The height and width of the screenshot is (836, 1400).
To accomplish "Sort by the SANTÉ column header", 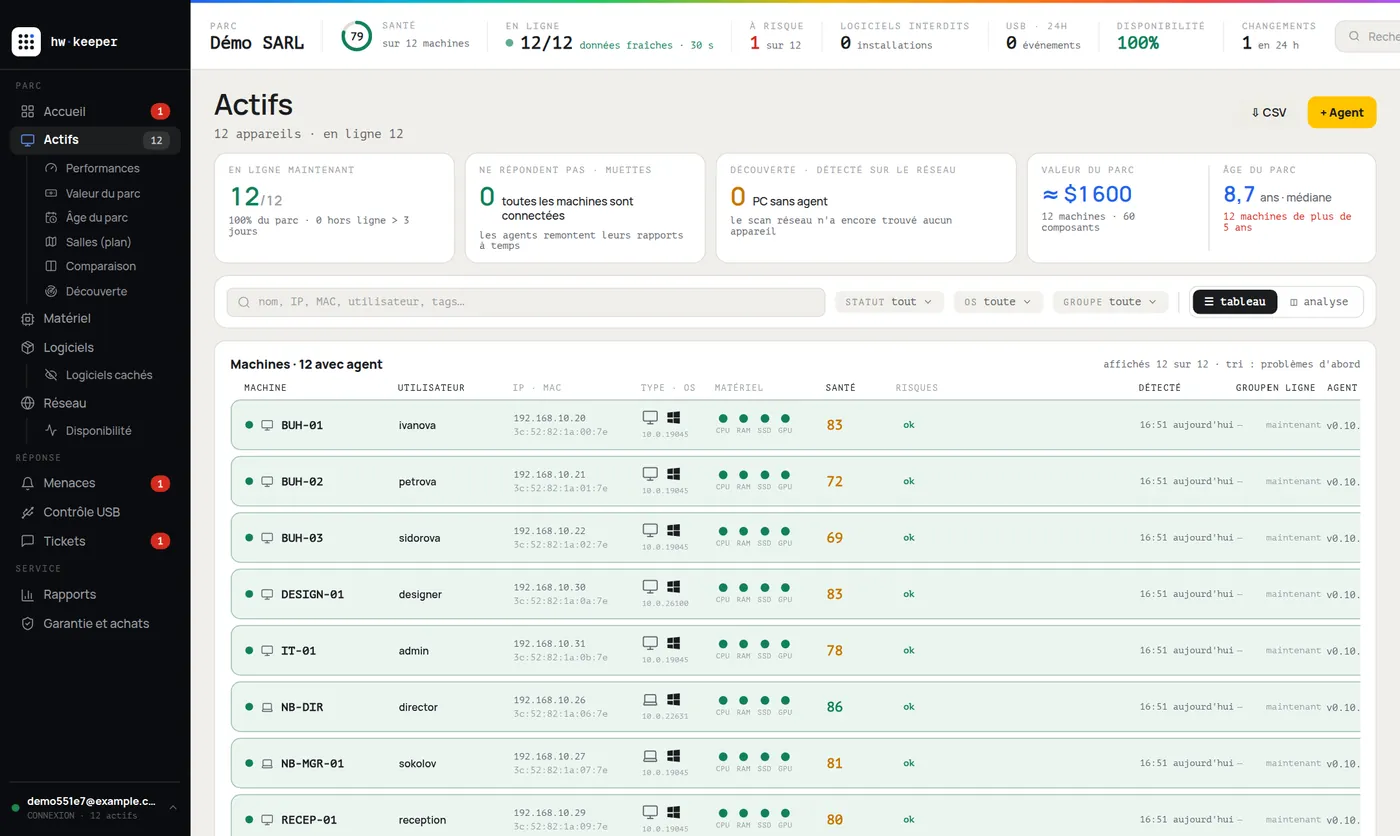I will click(x=840, y=388).
